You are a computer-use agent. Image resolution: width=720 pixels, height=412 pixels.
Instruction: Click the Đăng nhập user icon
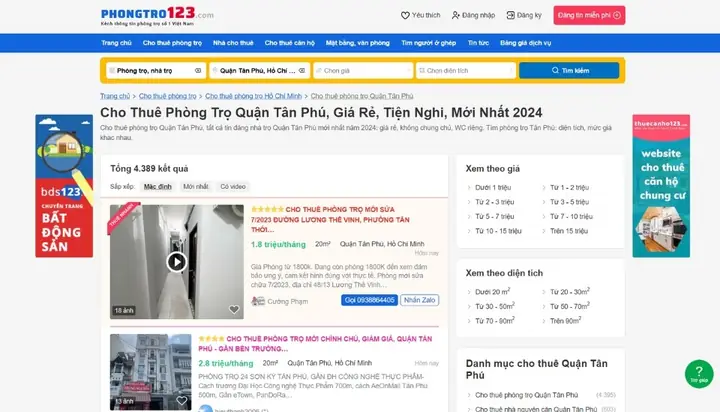tap(456, 15)
